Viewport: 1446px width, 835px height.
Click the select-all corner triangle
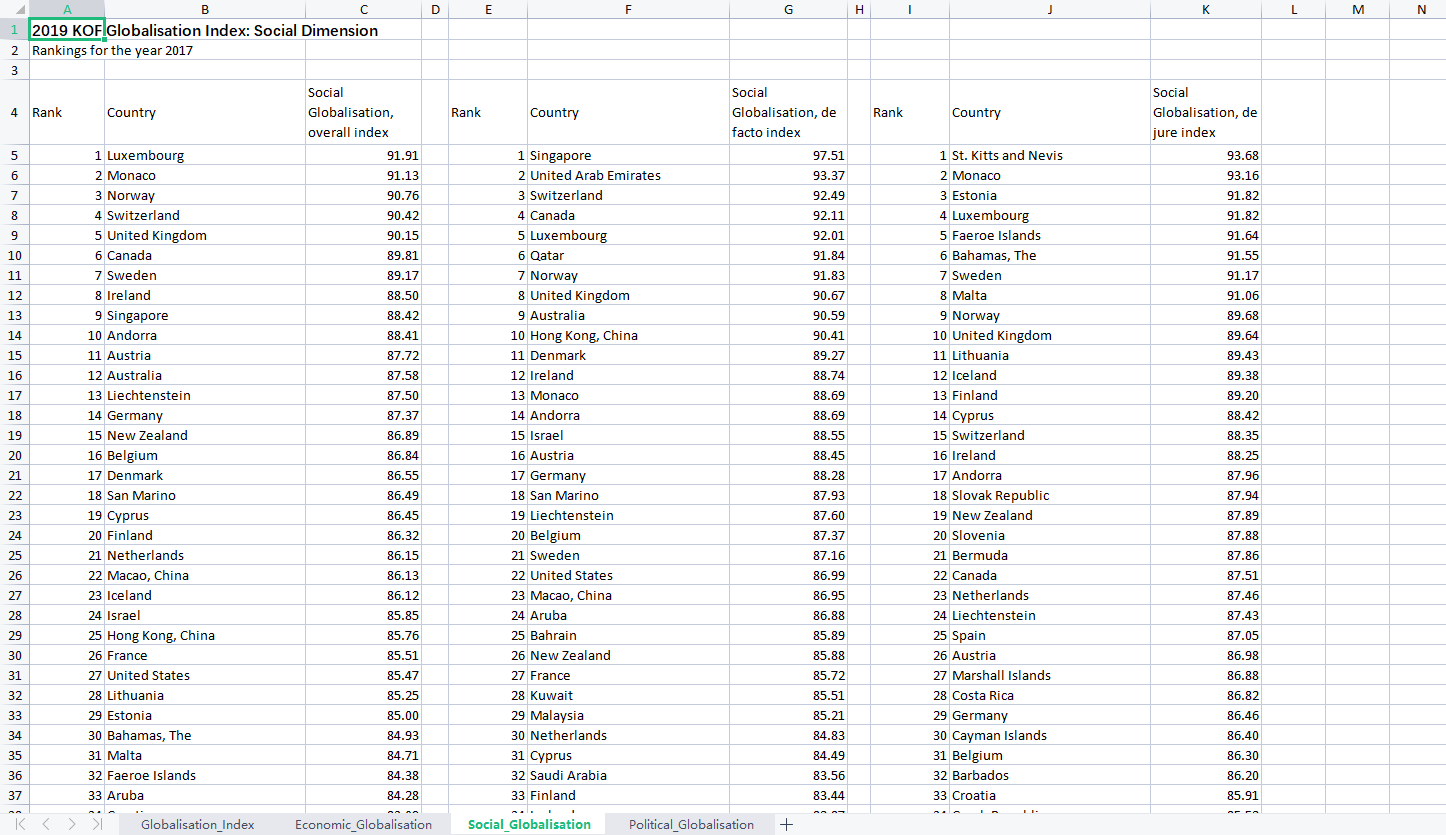coord(15,9)
